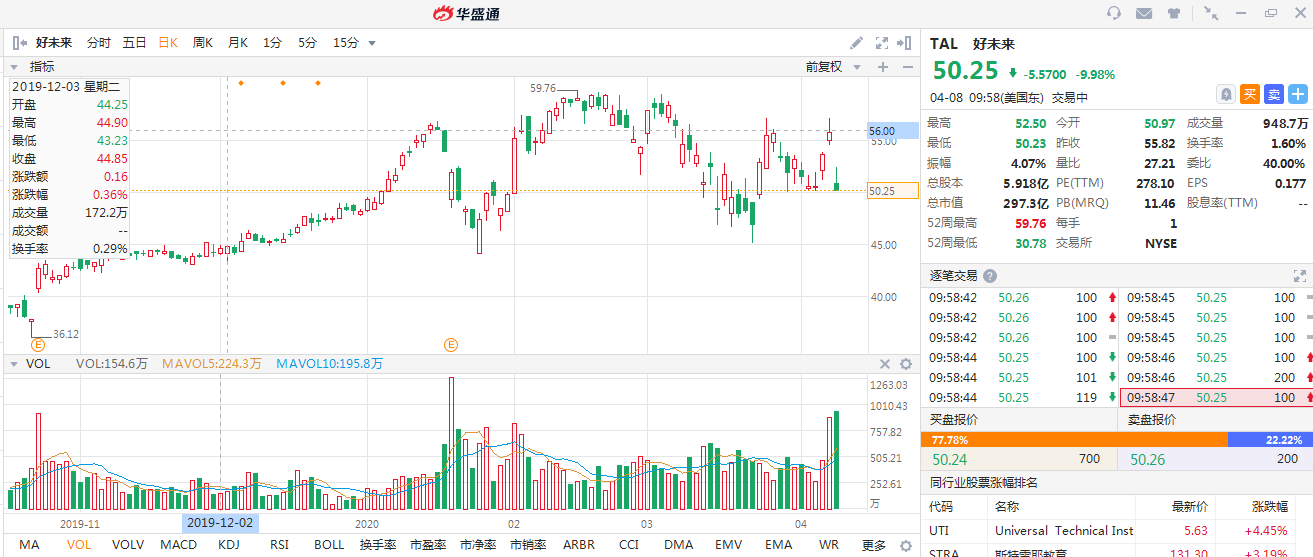
Task: Open the messages envelope icon
Action: pos(1144,13)
